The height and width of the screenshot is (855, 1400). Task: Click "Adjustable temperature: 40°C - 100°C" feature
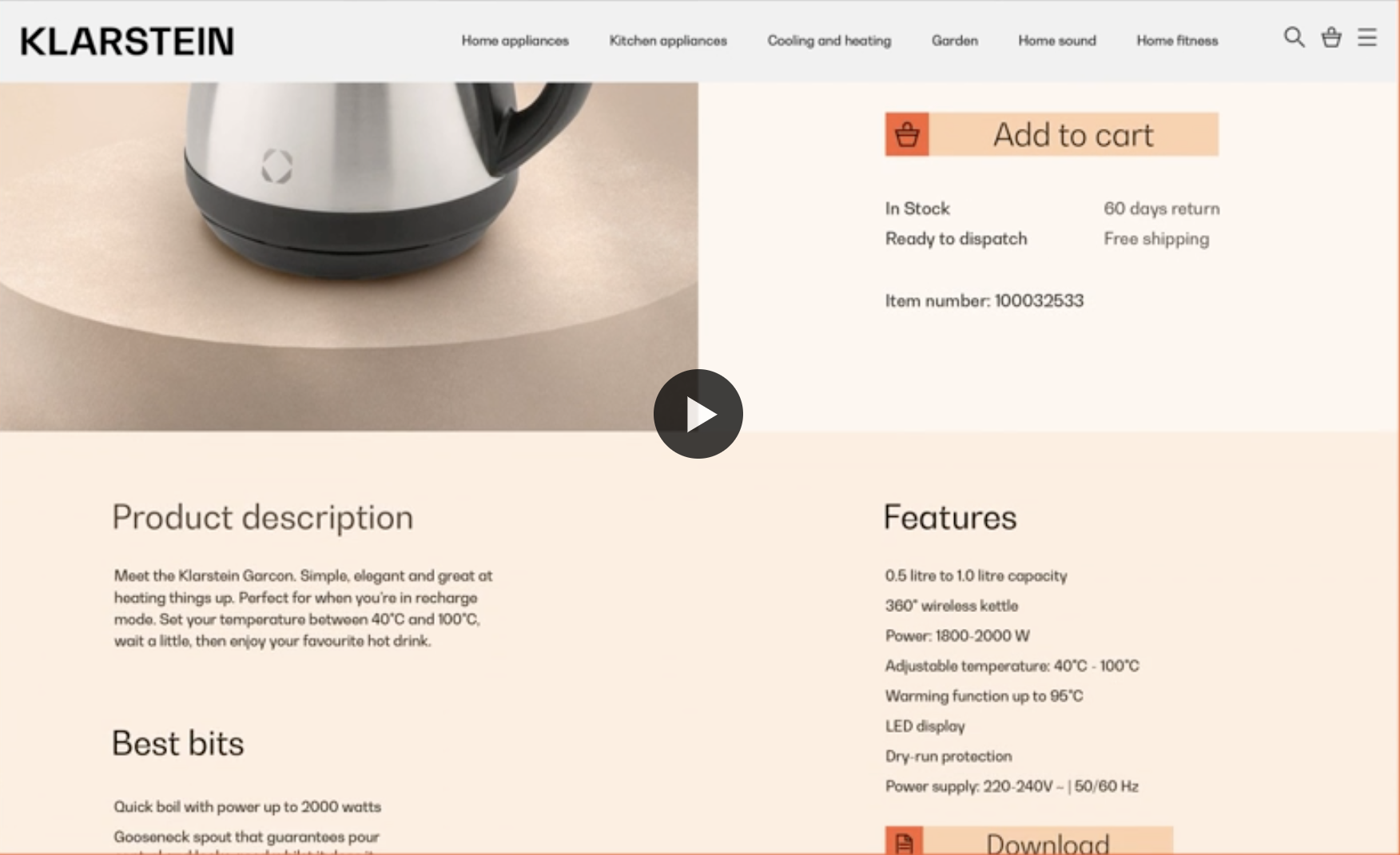coord(1012,666)
